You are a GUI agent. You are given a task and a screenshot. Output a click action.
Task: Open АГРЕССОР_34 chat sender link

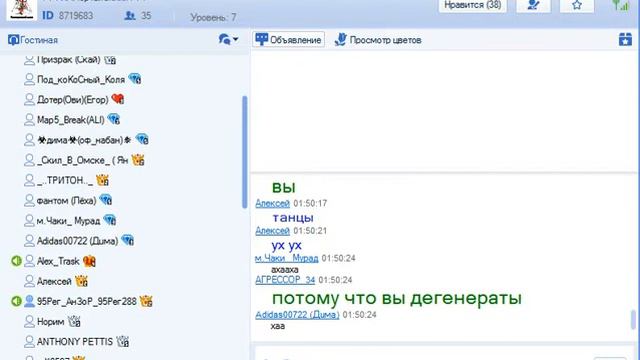click(285, 280)
